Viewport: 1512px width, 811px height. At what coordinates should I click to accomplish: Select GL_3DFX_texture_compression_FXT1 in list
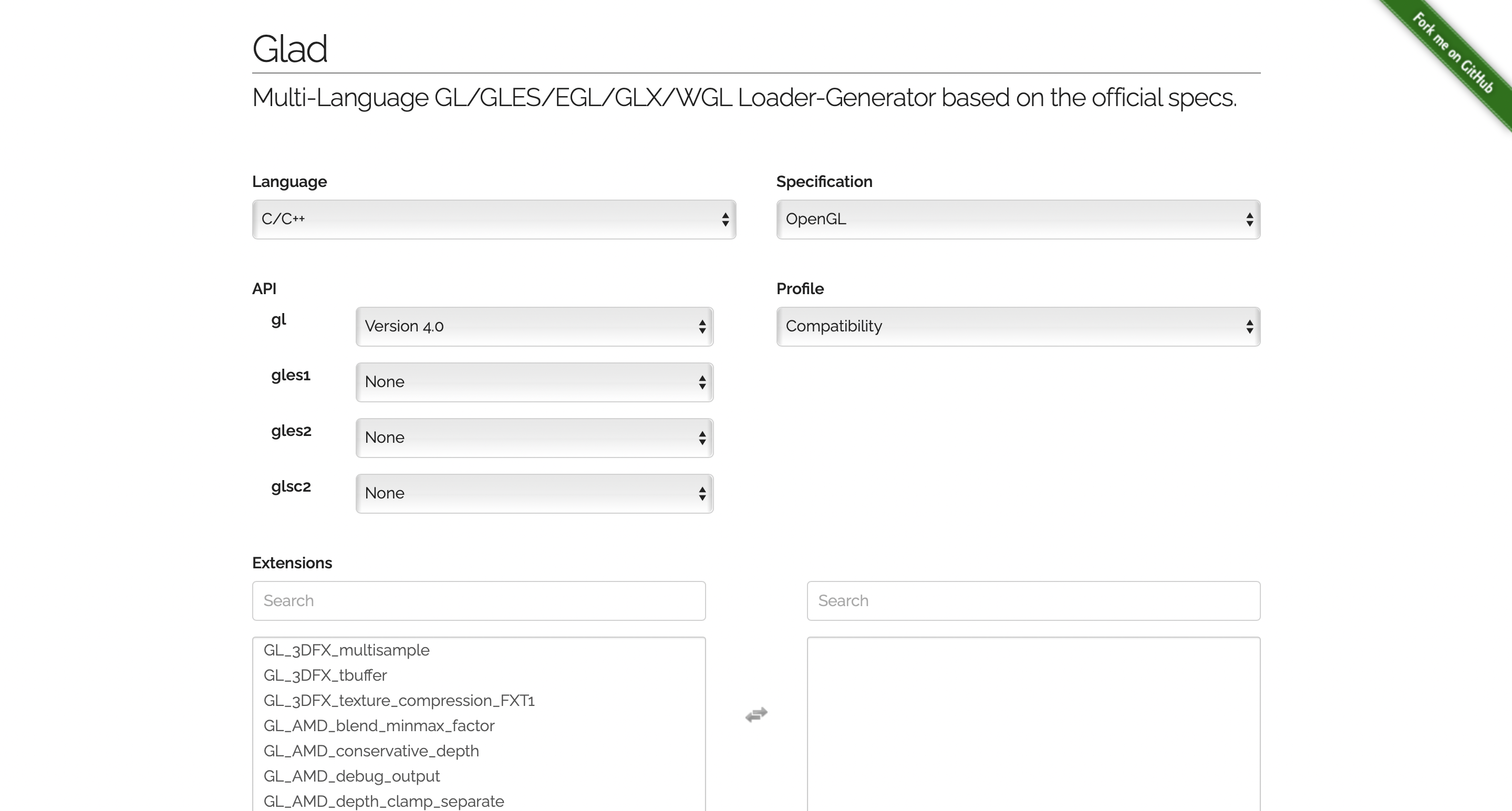click(399, 701)
